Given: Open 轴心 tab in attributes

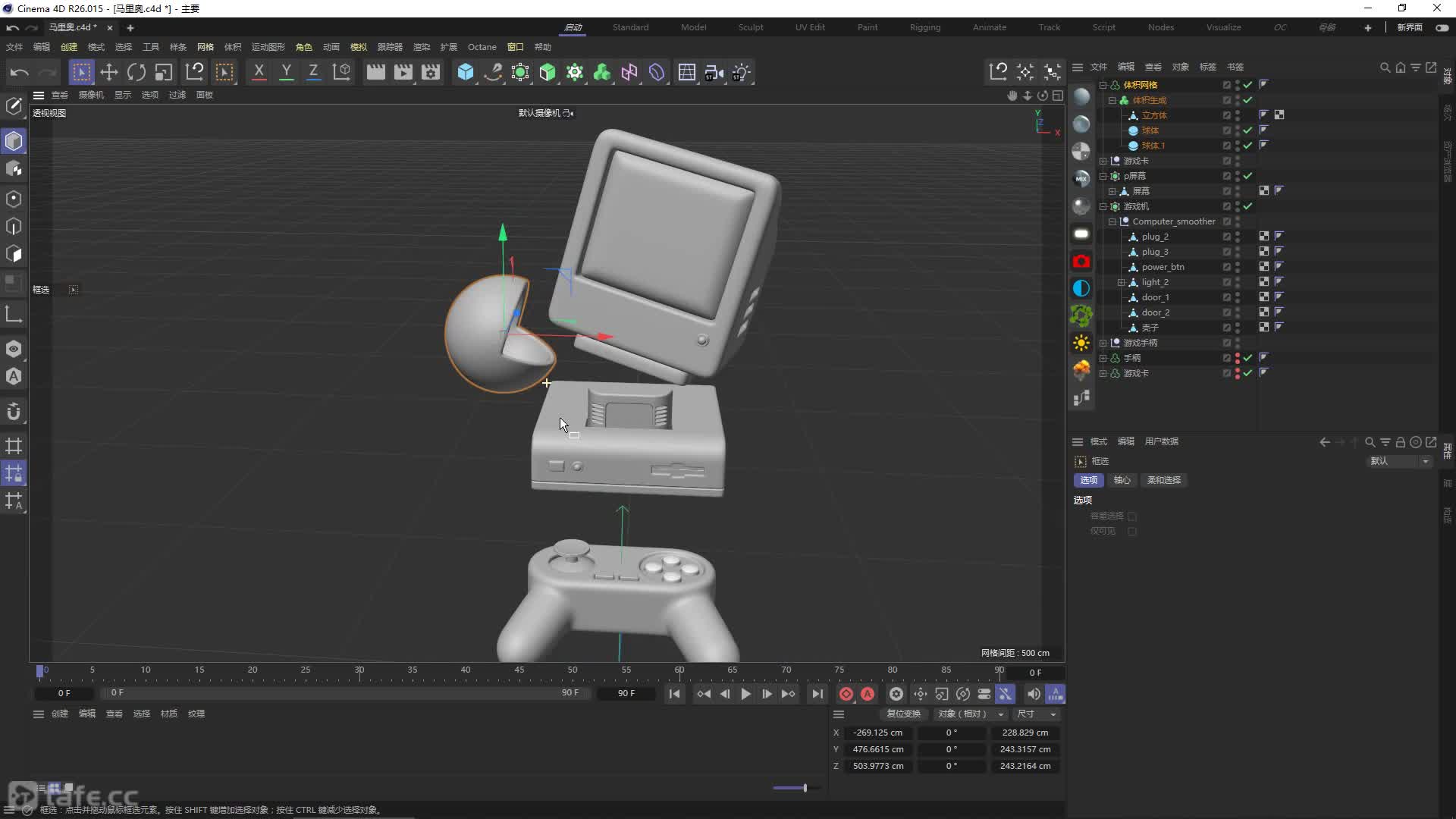Looking at the screenshot, I should pyautogui.click(x=1122, y=480).
